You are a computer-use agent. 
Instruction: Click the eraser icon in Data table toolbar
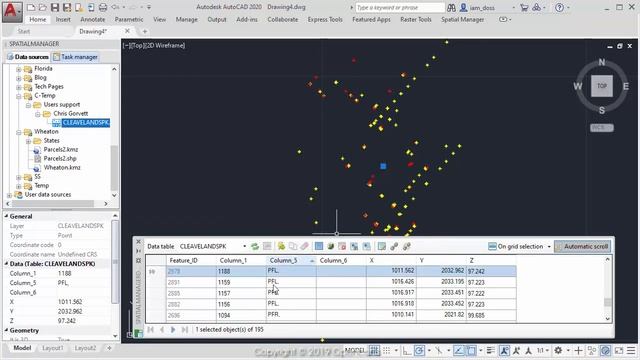point(304,246)
